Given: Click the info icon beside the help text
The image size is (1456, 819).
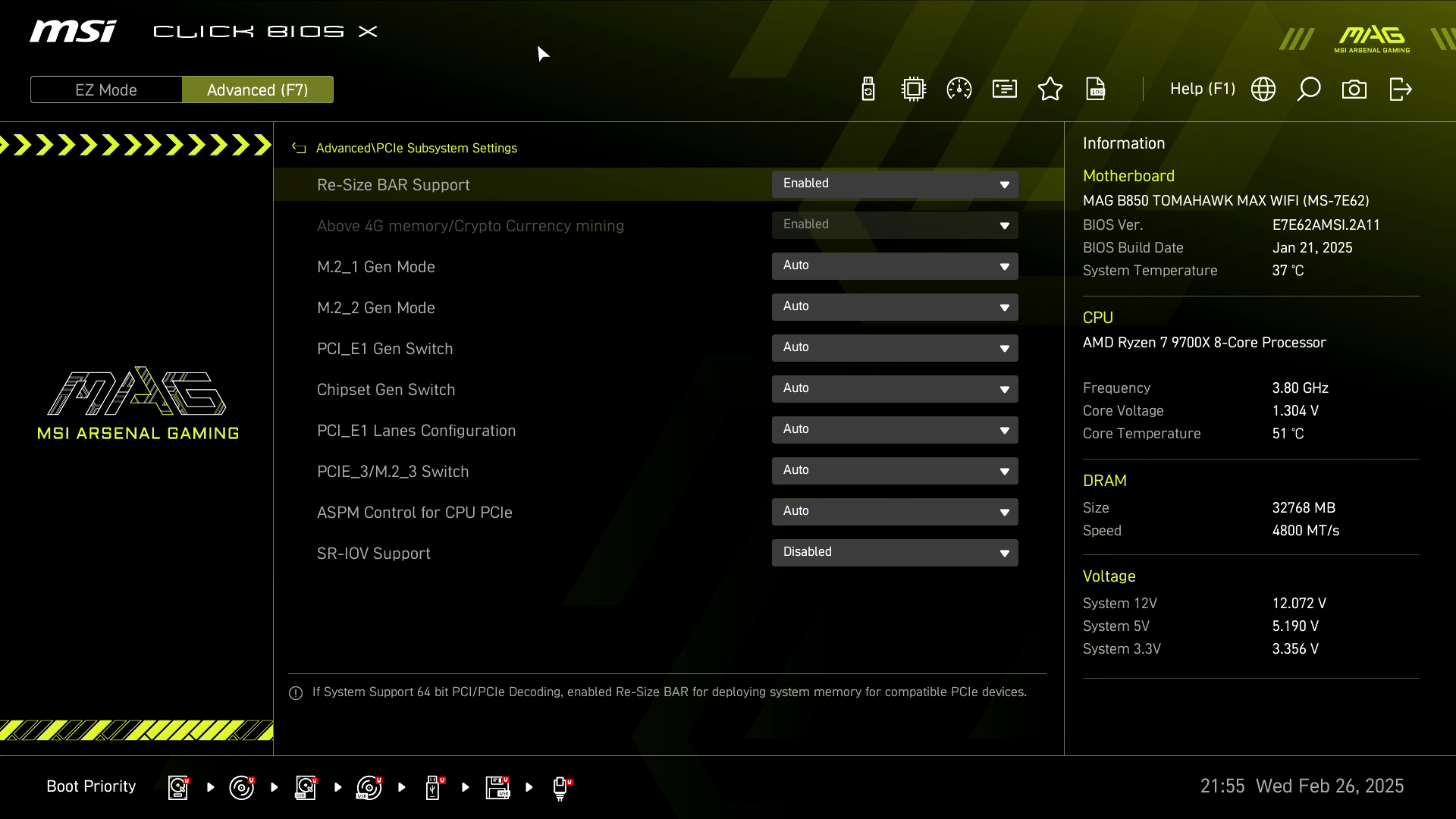Looking at the screenshot, I should point(296,693).
